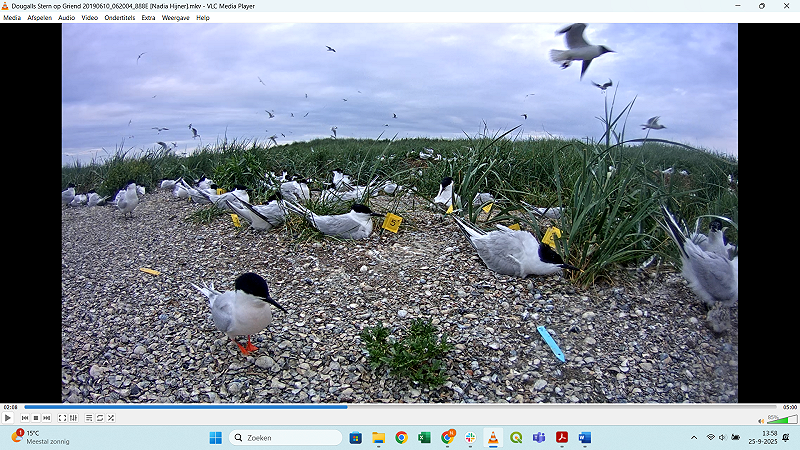This screenshot has width=800, height=450.
Task: Skip to next media item
Action: coord(46,418)
